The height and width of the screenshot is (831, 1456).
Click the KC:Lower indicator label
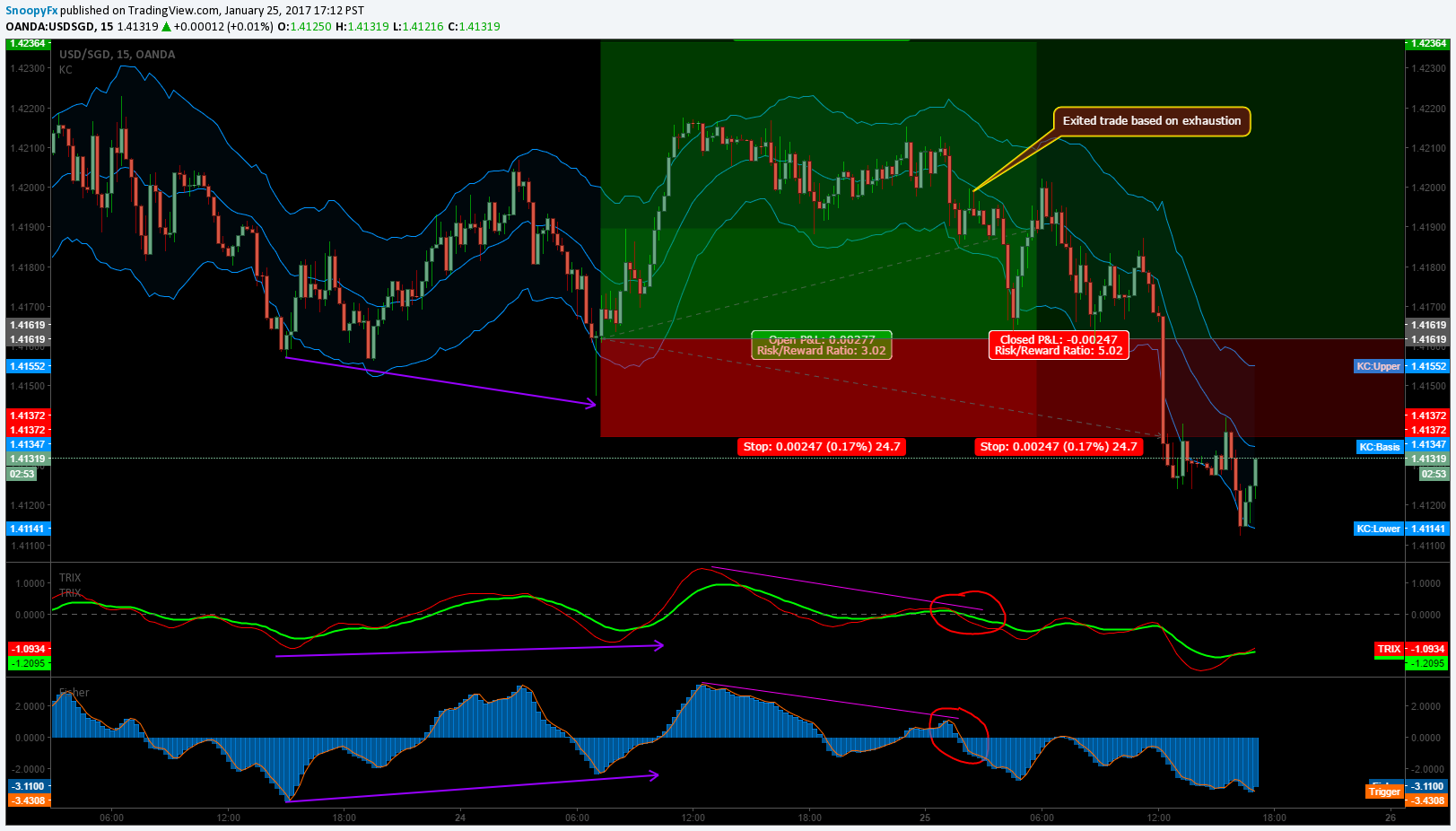(1378, 529)
